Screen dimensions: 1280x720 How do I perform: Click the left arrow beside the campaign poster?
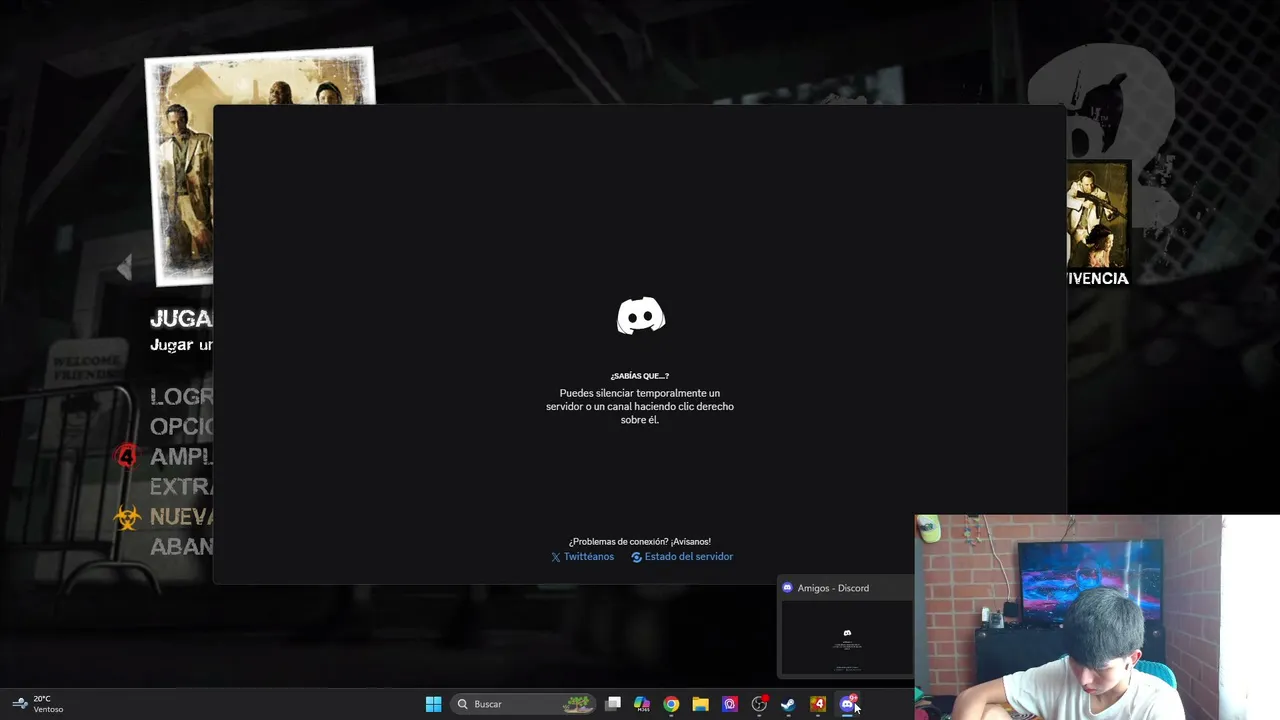point(124,267)
